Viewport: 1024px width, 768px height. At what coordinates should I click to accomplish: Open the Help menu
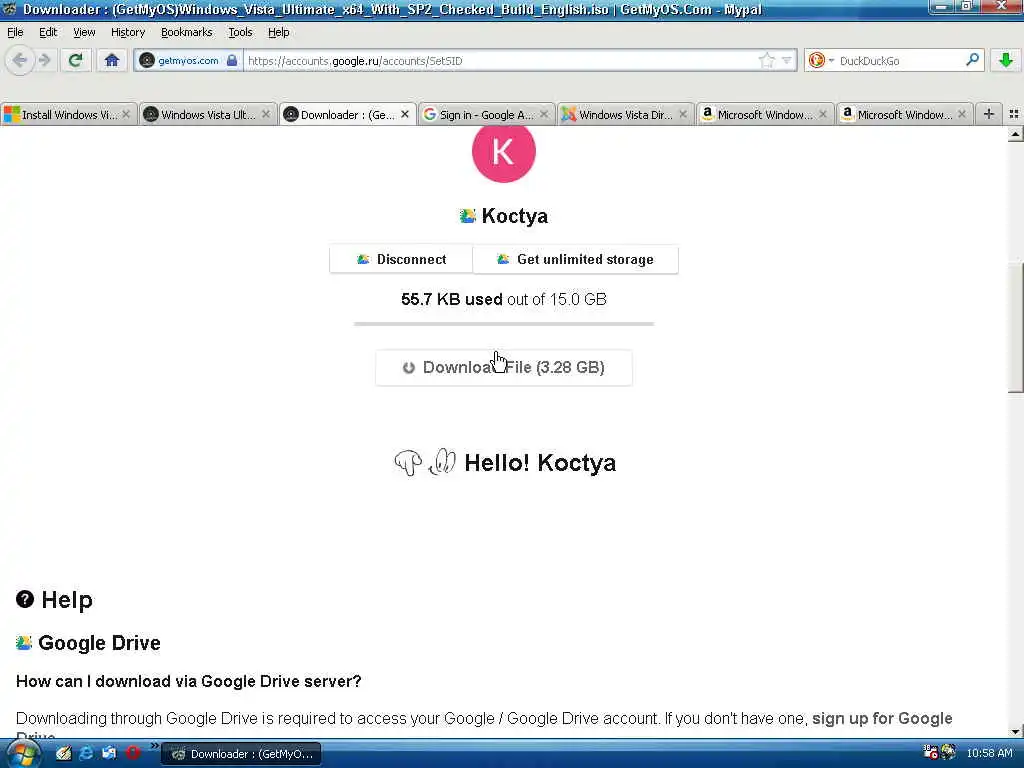tap(278, 32)
